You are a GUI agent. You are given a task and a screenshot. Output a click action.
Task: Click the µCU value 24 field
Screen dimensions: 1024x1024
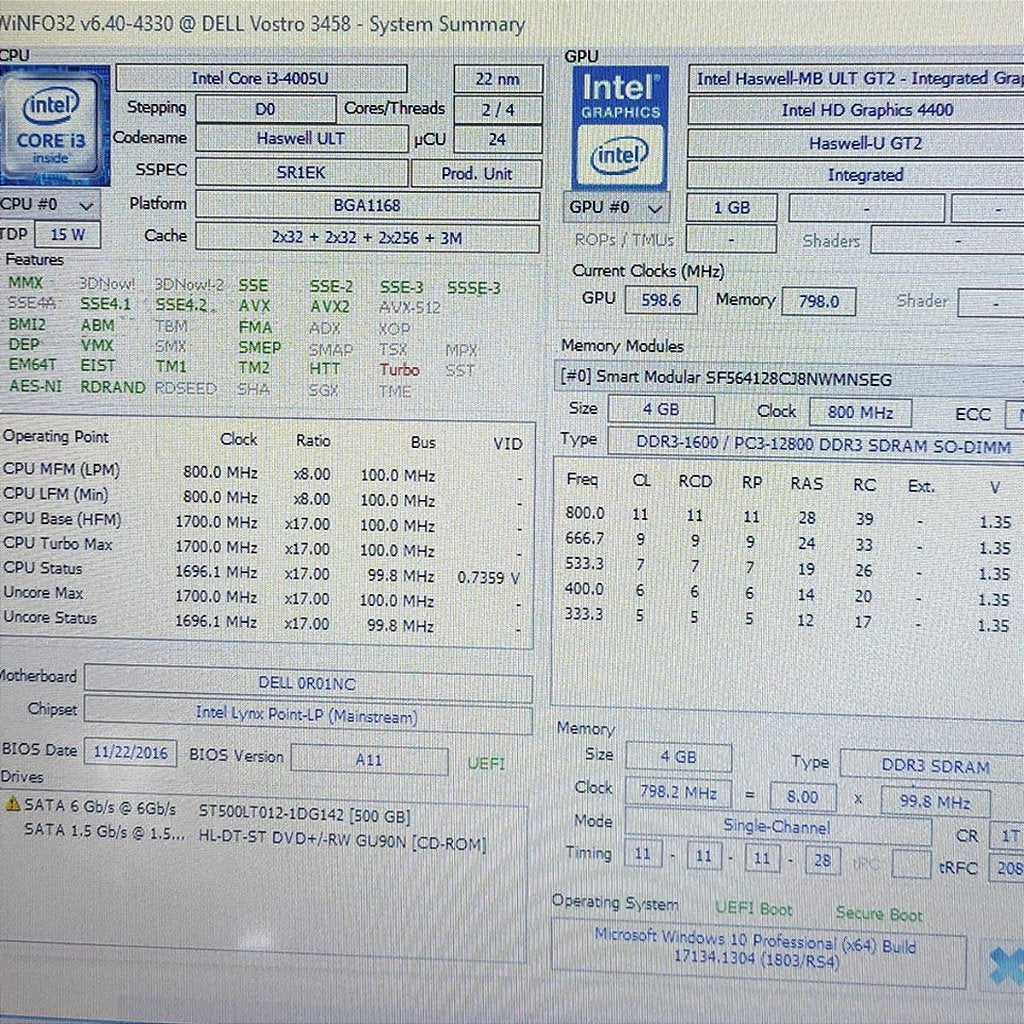click(498, 140)
